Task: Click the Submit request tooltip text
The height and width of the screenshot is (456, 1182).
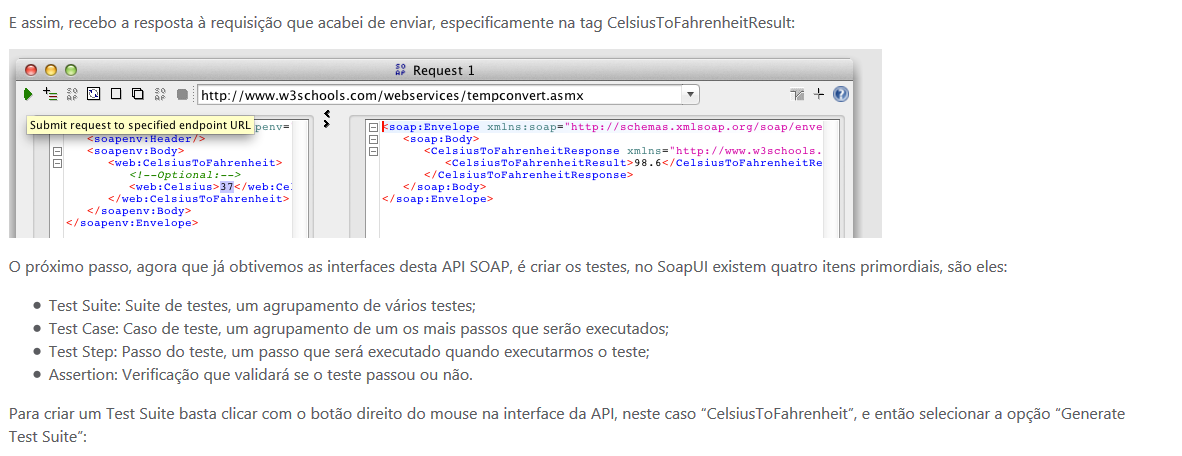Action: tap(139, 125)
